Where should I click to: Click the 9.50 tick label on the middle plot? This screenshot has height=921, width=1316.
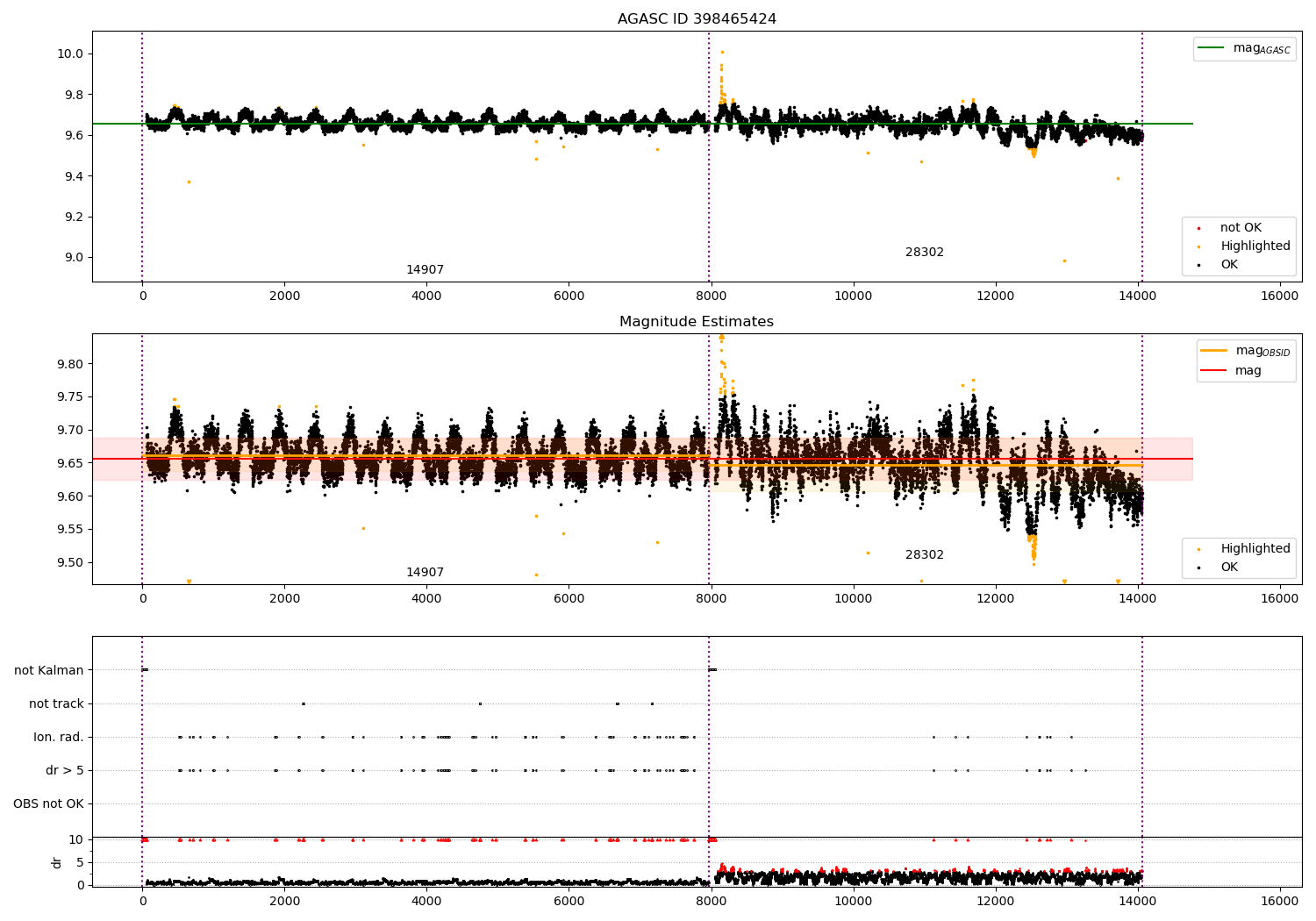pyautogui.click(x=70, y=562)
